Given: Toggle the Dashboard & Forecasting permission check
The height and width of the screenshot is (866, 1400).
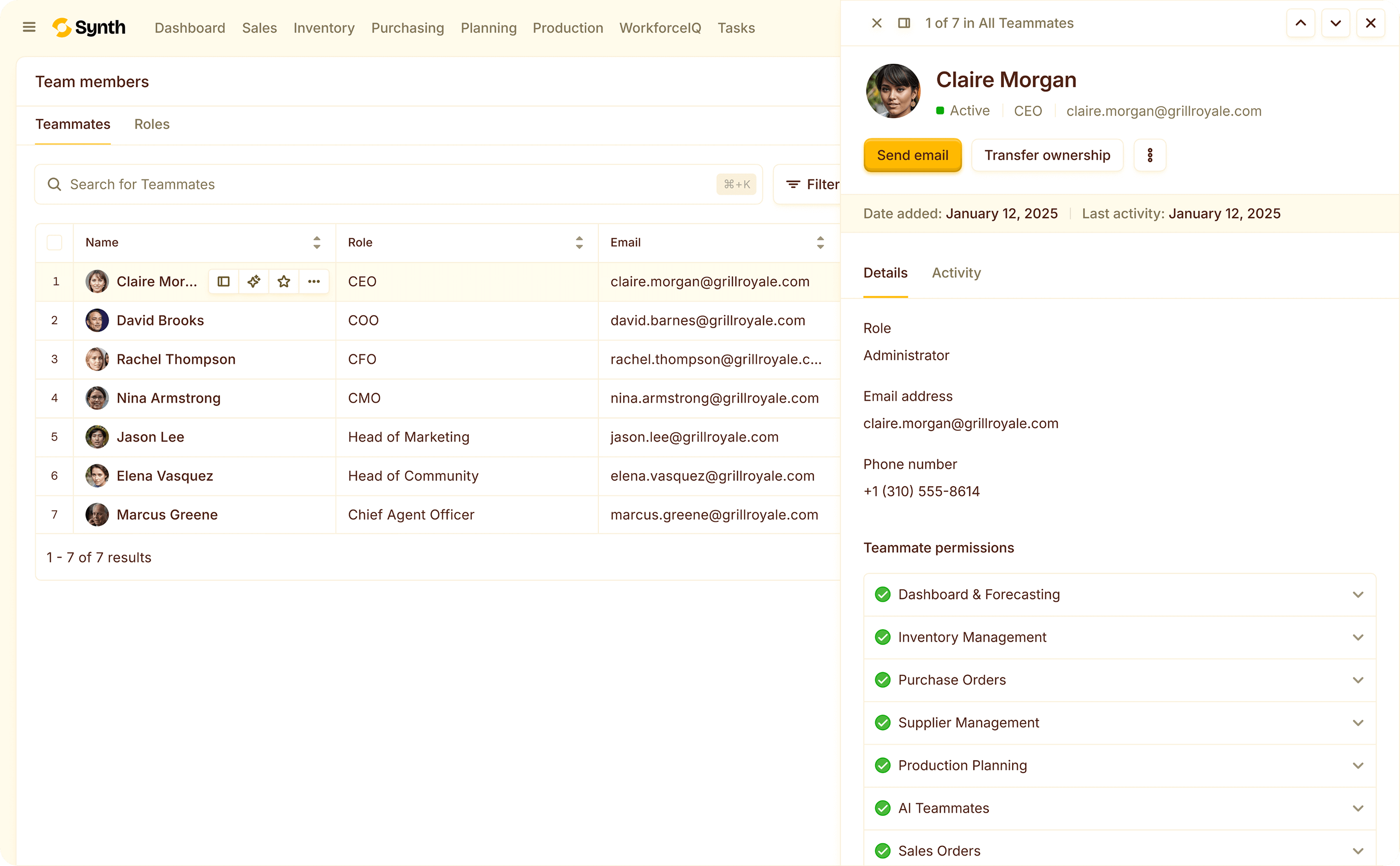Looking at the screenshot, I should (882, 594).
